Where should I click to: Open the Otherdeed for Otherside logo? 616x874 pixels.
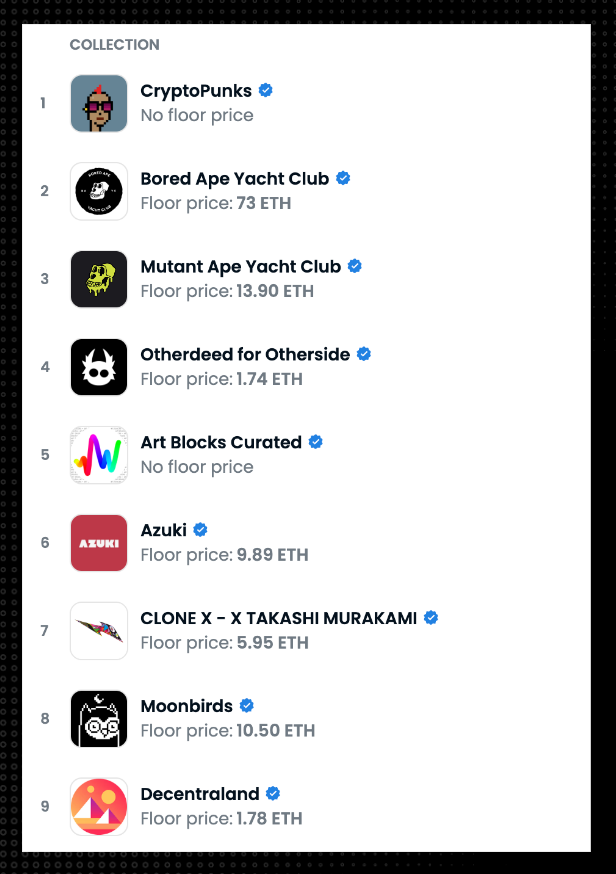coord(99,367)
